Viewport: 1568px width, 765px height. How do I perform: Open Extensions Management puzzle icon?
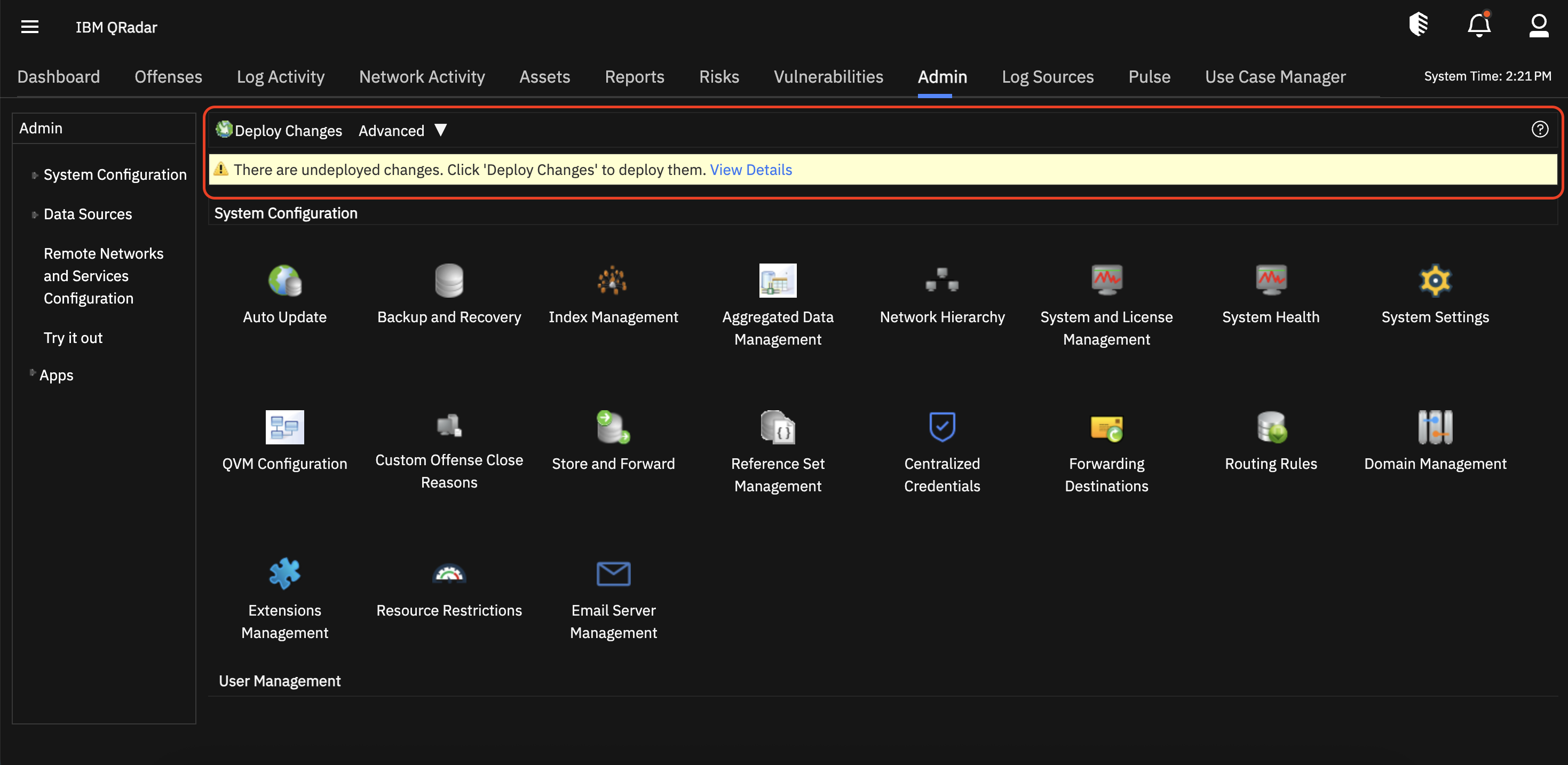pos(284,574)
